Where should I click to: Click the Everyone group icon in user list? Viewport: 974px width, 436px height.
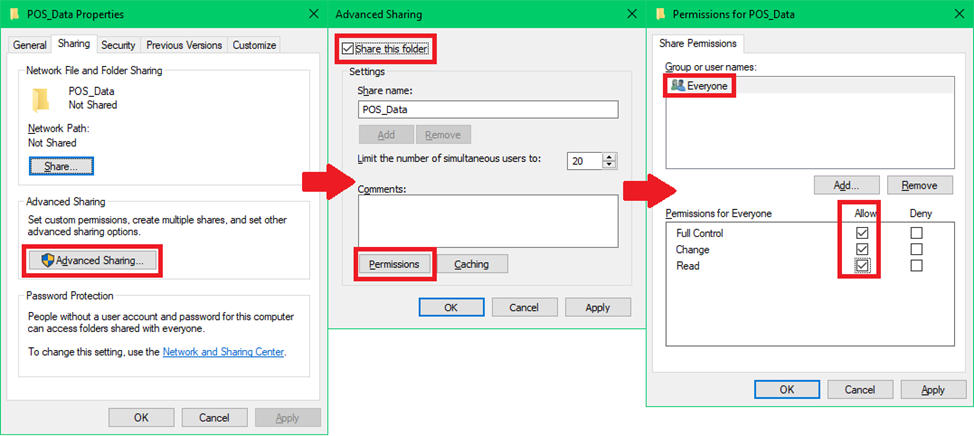click(x=678, y=86)
